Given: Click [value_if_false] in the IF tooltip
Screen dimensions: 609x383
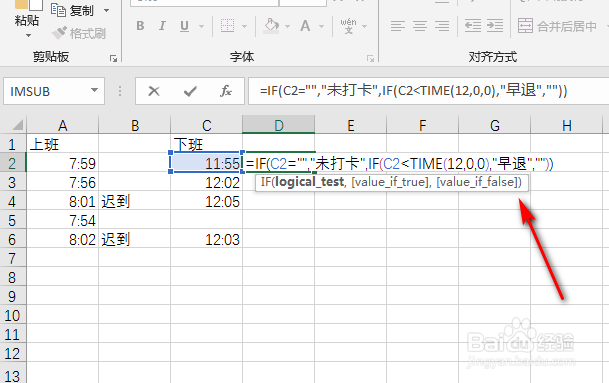Looking at the screenshot, I should point(477,182).
